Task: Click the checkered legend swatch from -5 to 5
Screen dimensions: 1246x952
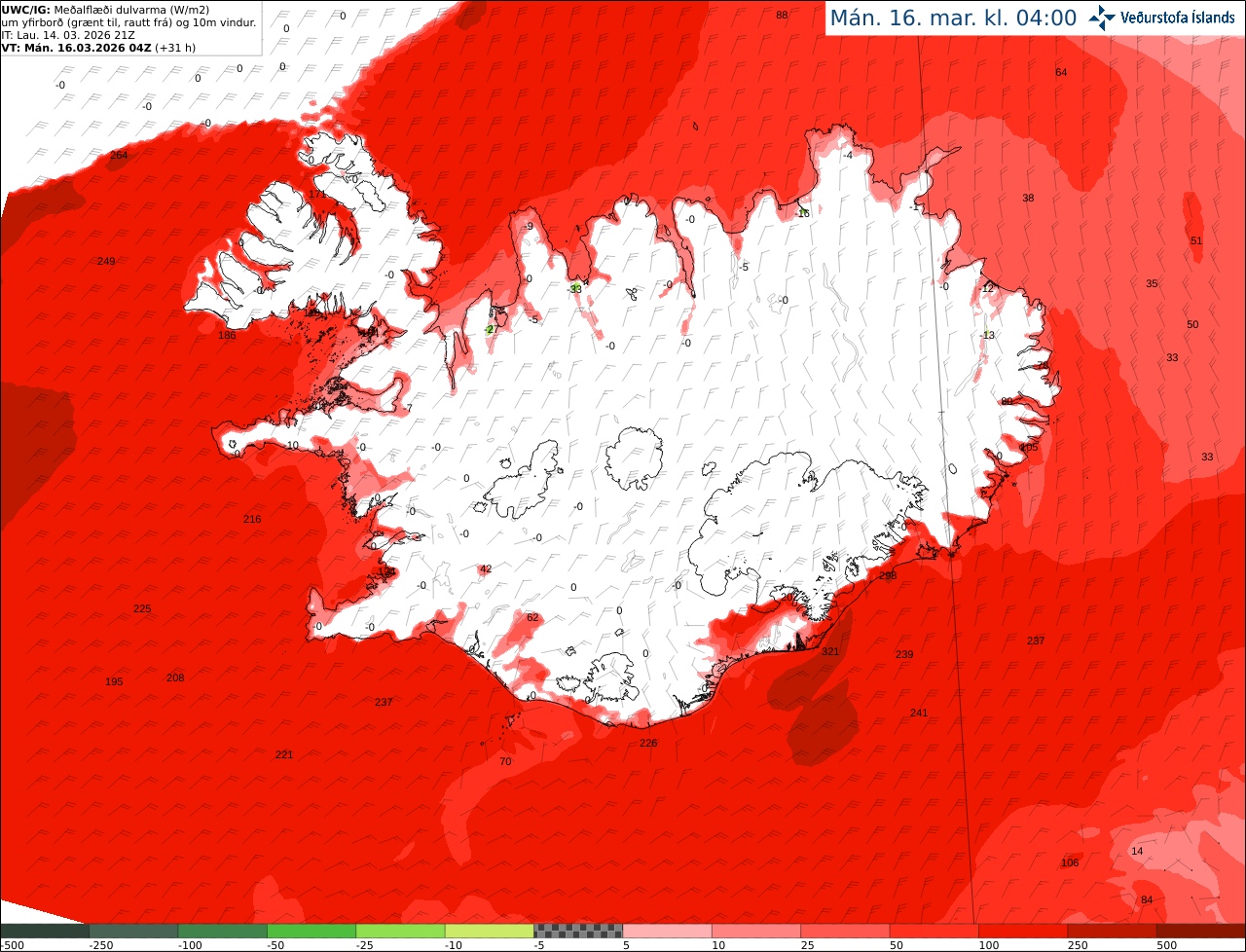Action: pos(578,931)
